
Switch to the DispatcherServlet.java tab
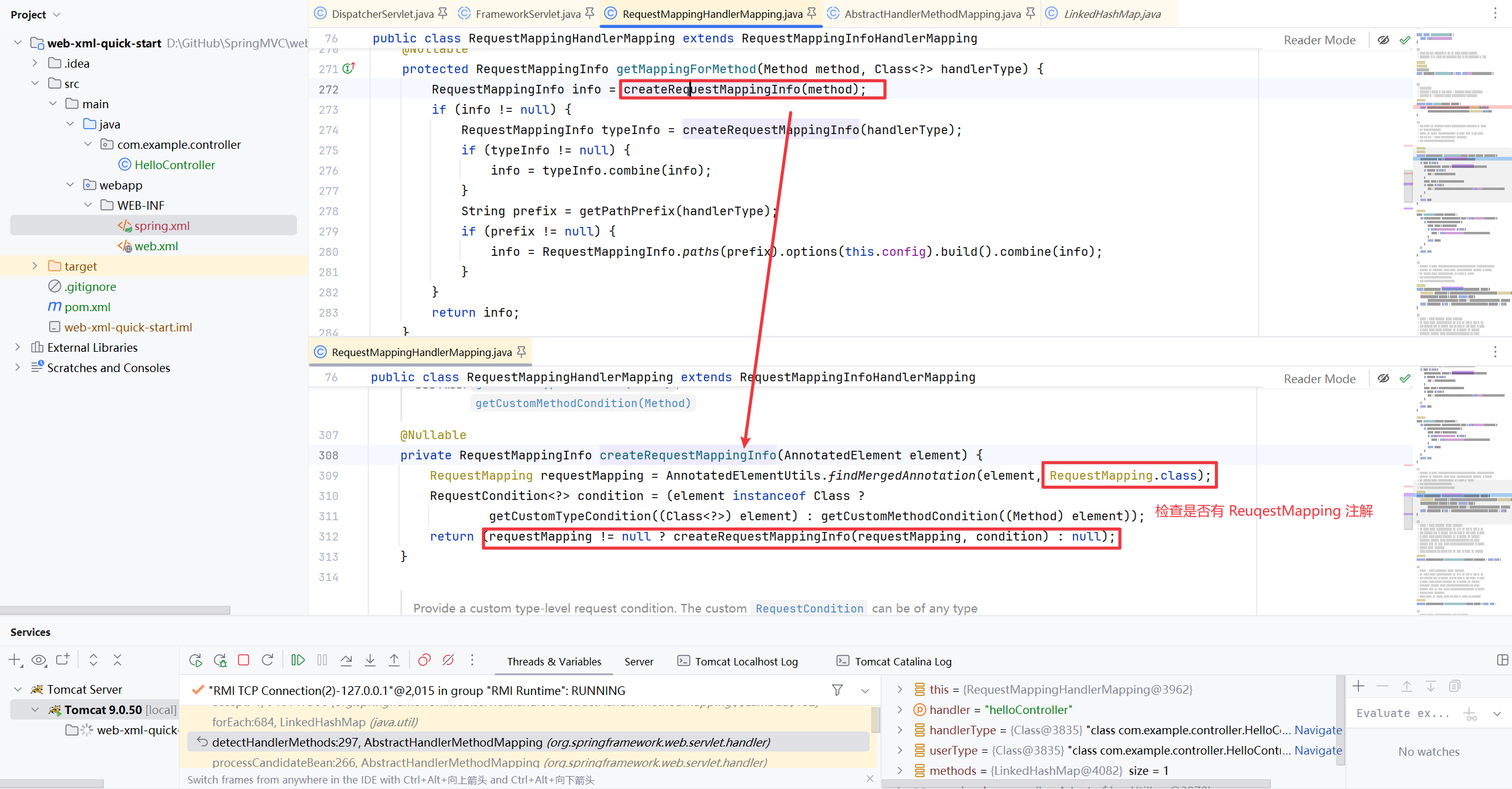pos(382,14)
